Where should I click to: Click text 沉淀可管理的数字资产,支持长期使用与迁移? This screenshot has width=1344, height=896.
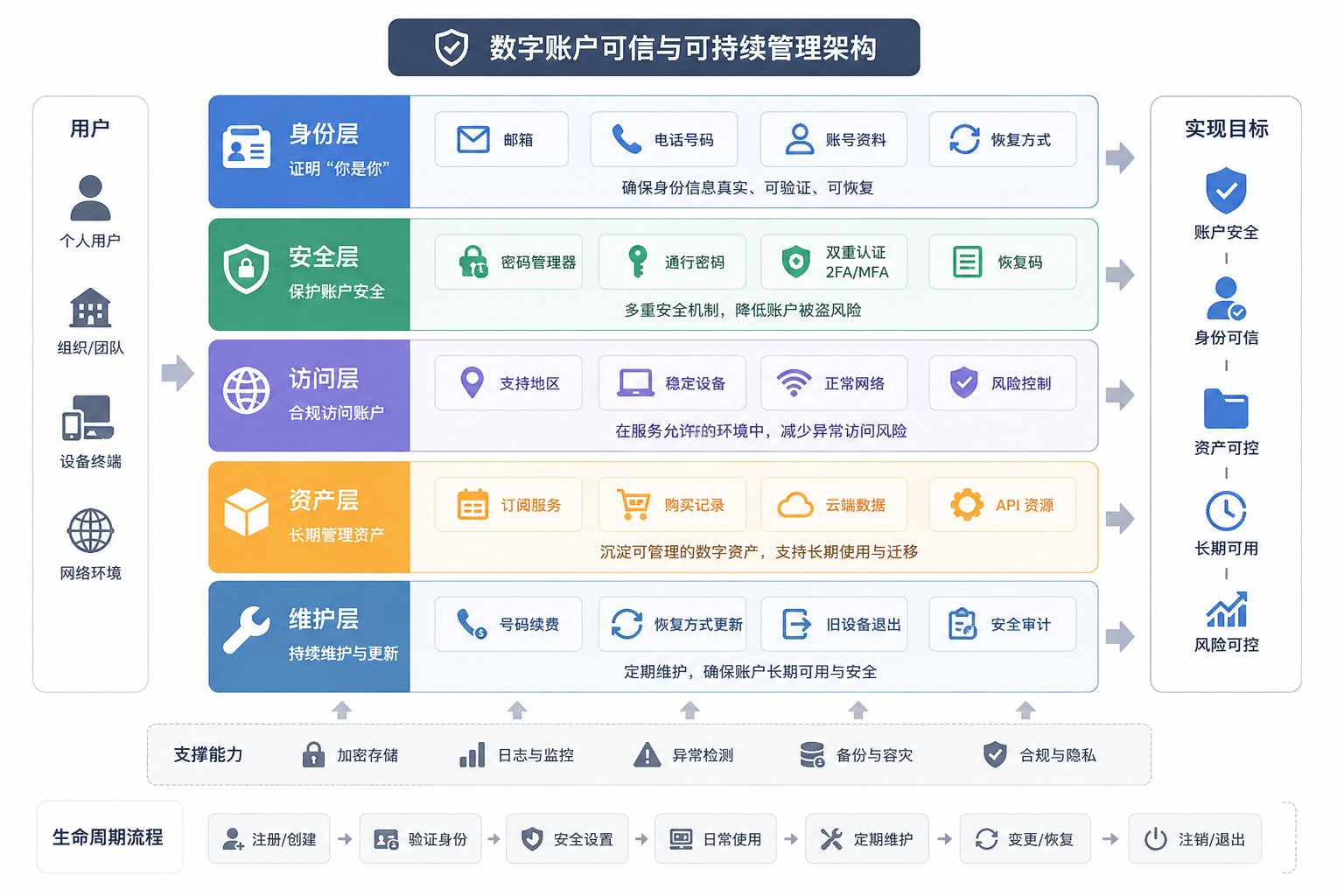[x=759, y=551]
